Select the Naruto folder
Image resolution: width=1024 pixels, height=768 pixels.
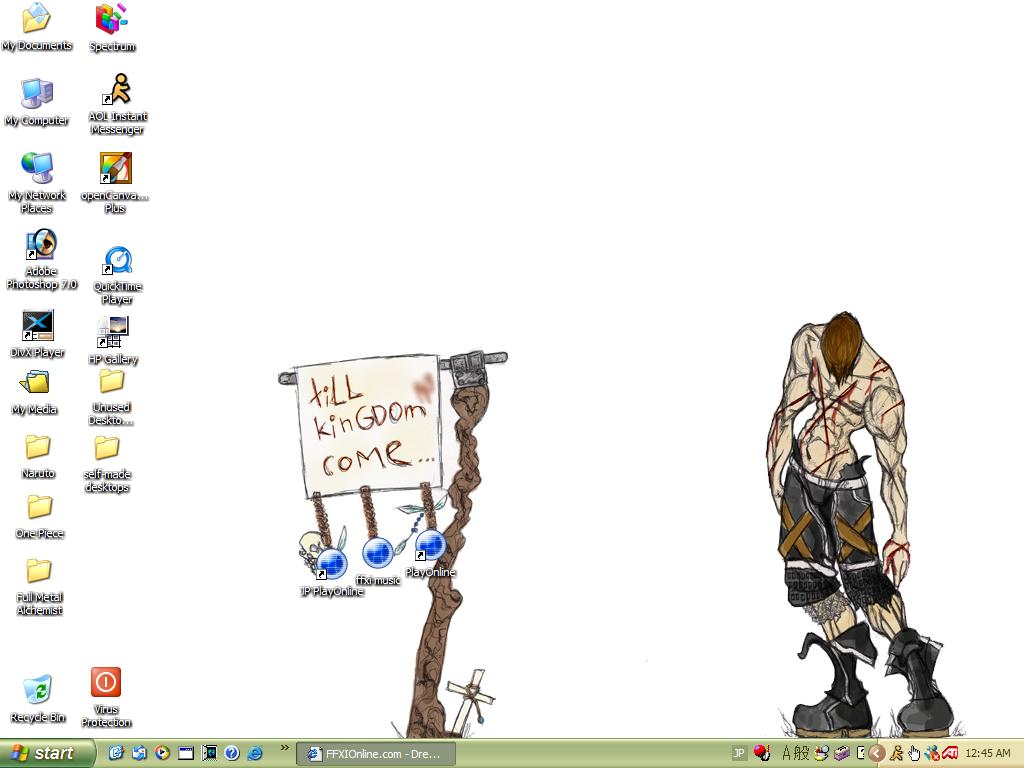coord(38,456)
